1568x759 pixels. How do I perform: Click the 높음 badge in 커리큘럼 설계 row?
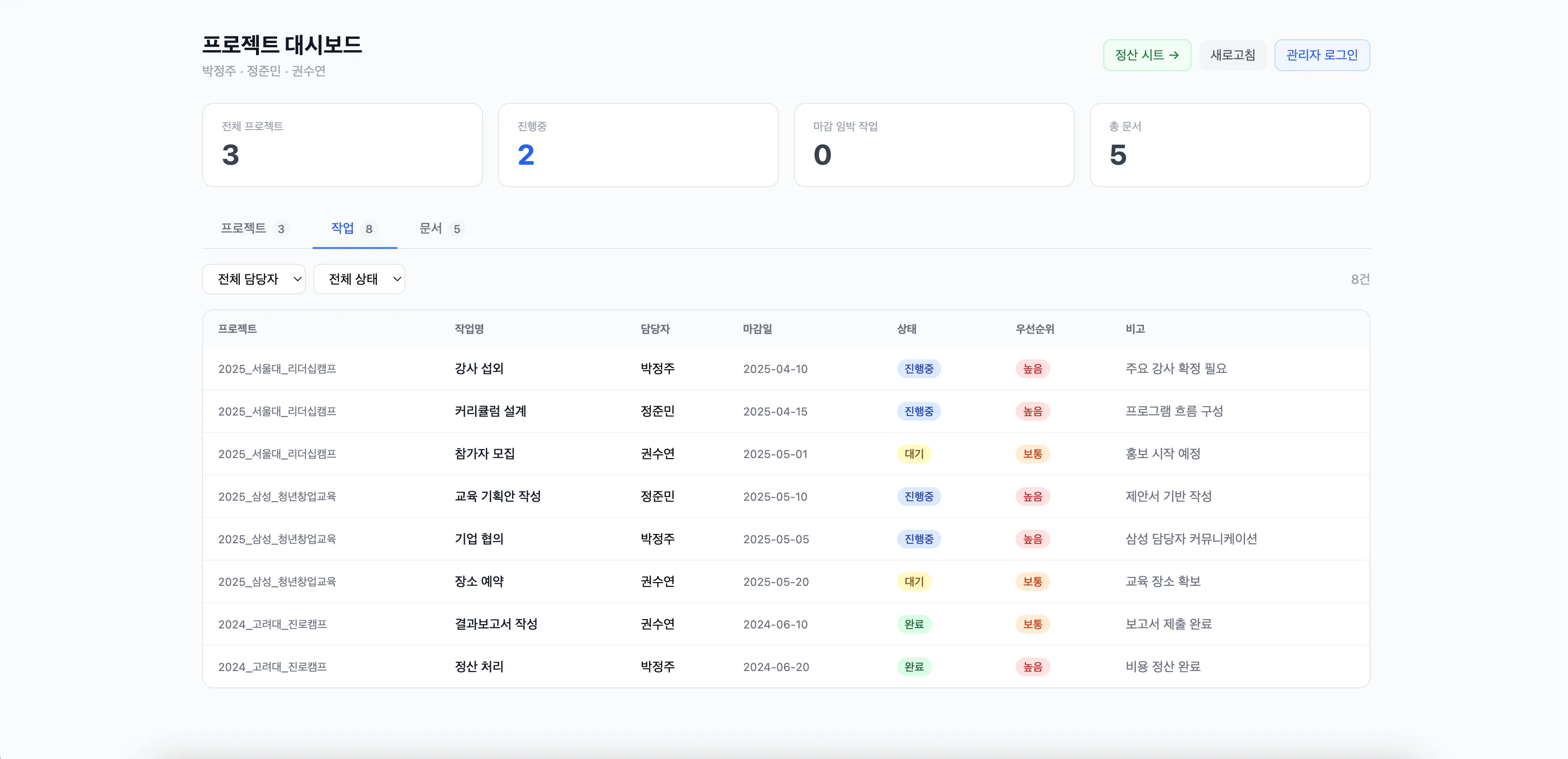point(1033,411)
